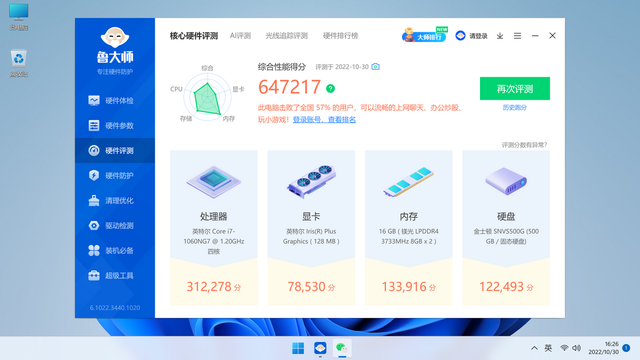Click the version number 6.1022.3440.1020
This screenshot has height=360, width=640.
click(x=115, y=308)
